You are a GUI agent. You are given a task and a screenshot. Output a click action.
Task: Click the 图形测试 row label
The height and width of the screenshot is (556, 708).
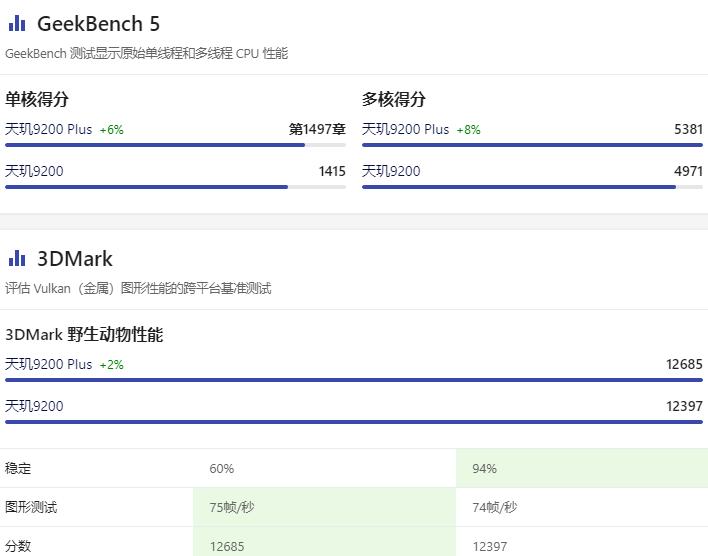coord(31,507)
